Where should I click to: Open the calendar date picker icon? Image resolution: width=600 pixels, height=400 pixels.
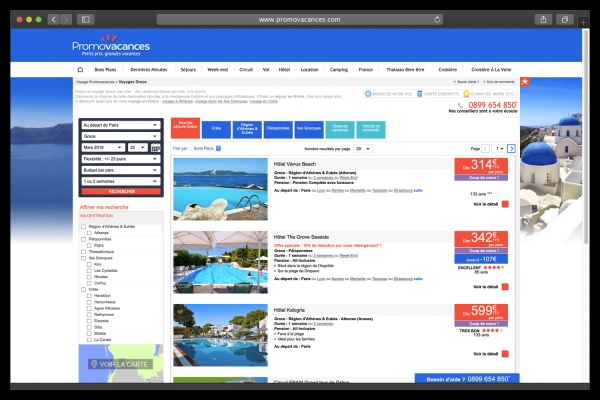[156, 147]
